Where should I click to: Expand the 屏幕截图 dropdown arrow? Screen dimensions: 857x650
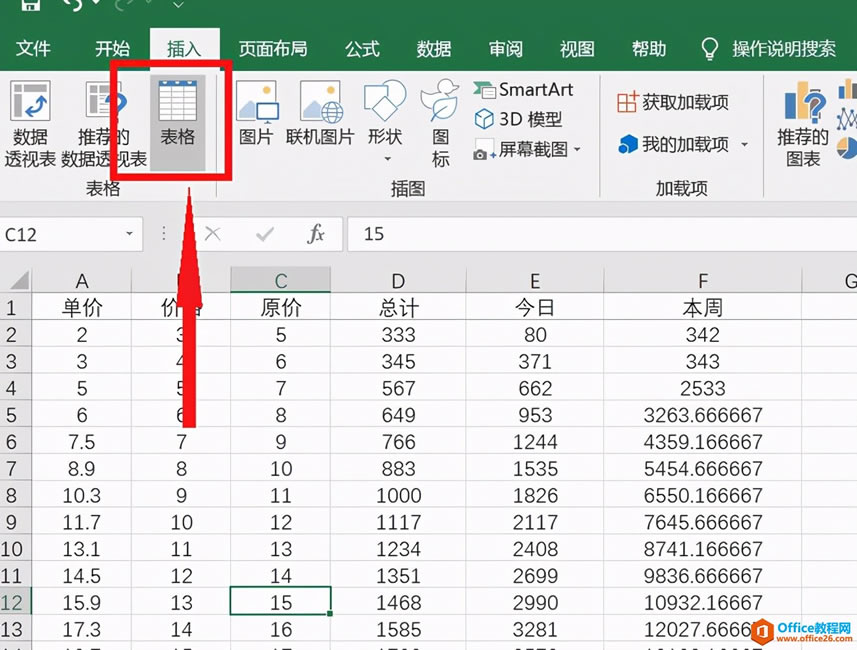[577, 149]
